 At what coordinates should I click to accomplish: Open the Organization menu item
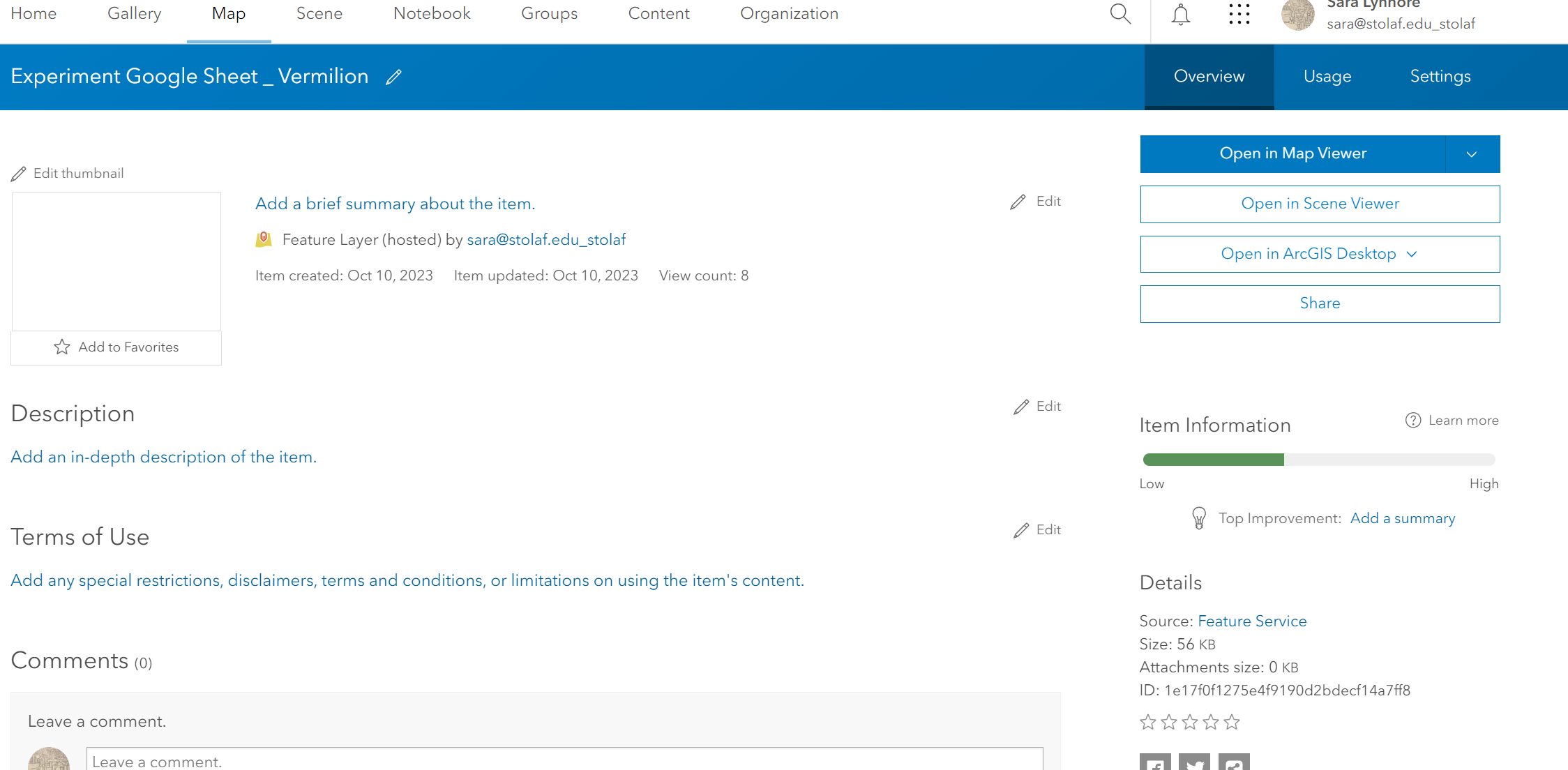pos(789,14)
